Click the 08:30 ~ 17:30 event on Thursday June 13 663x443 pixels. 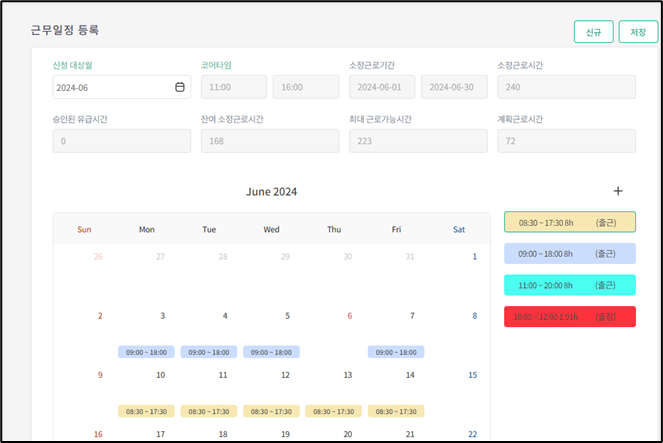(x=334, y=411)
